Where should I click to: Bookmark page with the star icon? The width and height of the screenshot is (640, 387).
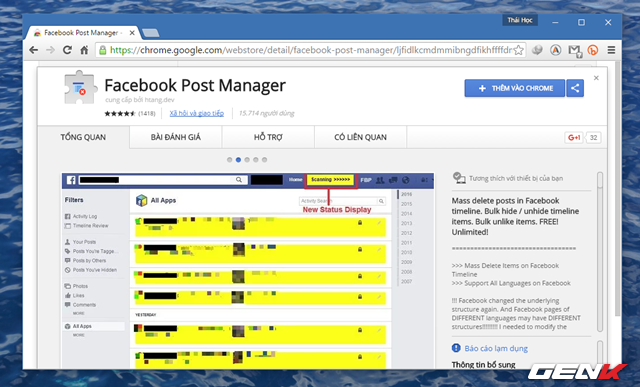pyautogui.click(x=518, y=50)
